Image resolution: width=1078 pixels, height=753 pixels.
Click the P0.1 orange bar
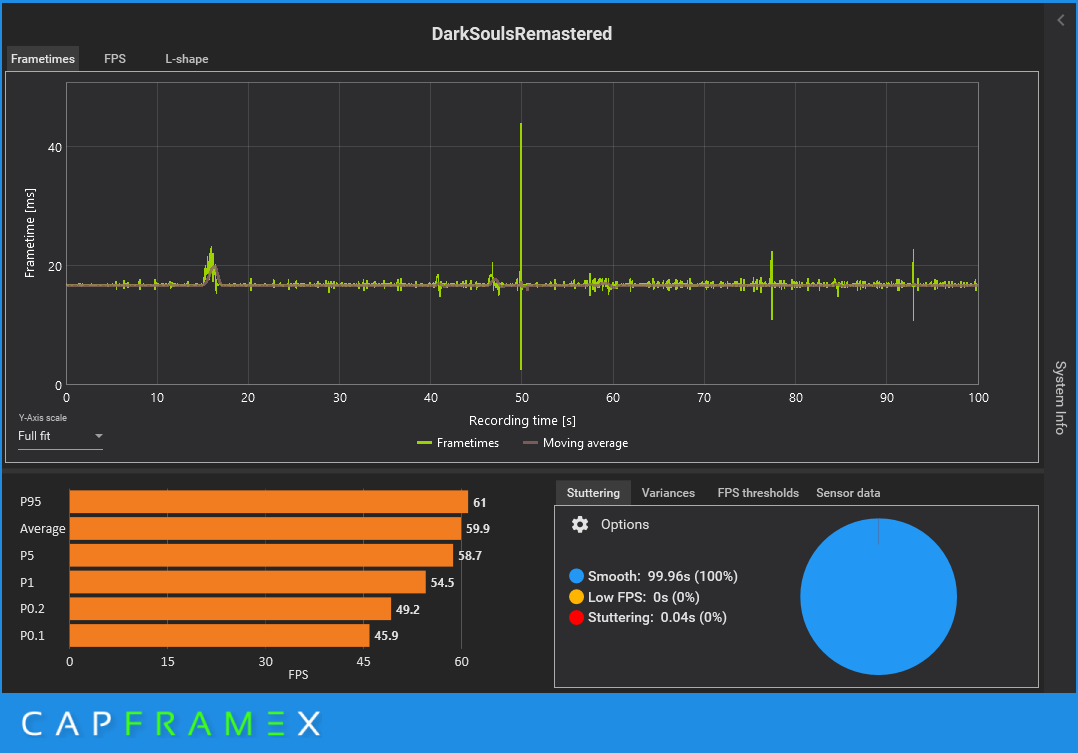point(219,635)
